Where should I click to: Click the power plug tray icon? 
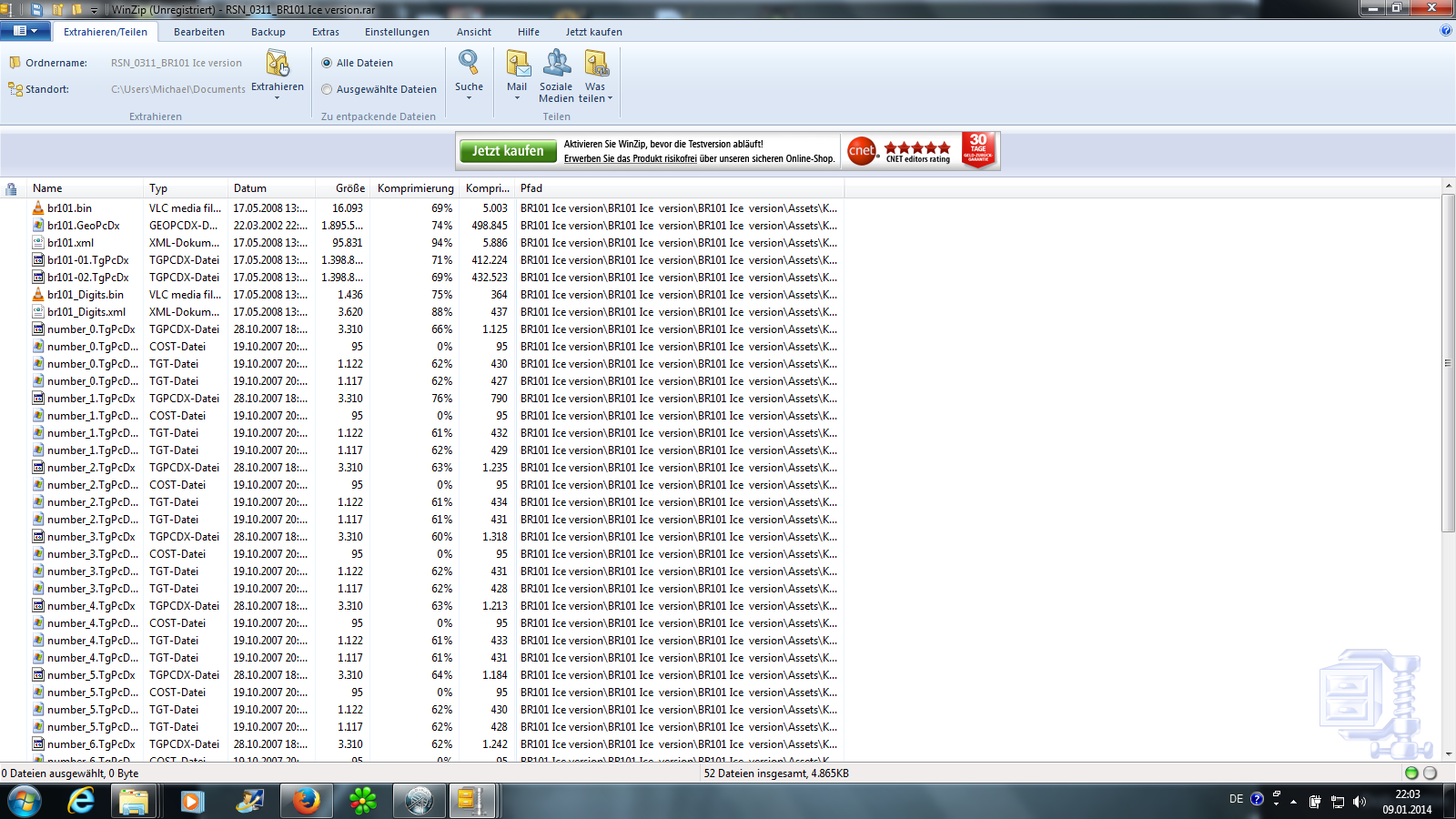(x=1315, y=802)
